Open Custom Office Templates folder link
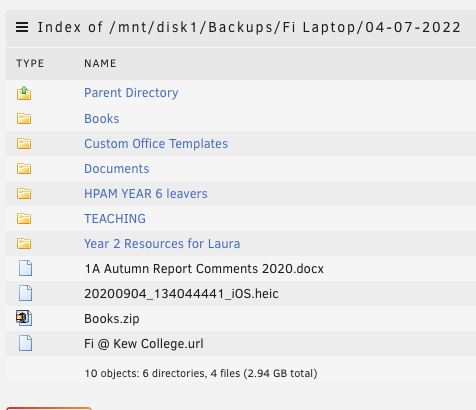The width and height of the screenshot is (476, 410). point(156,144)
